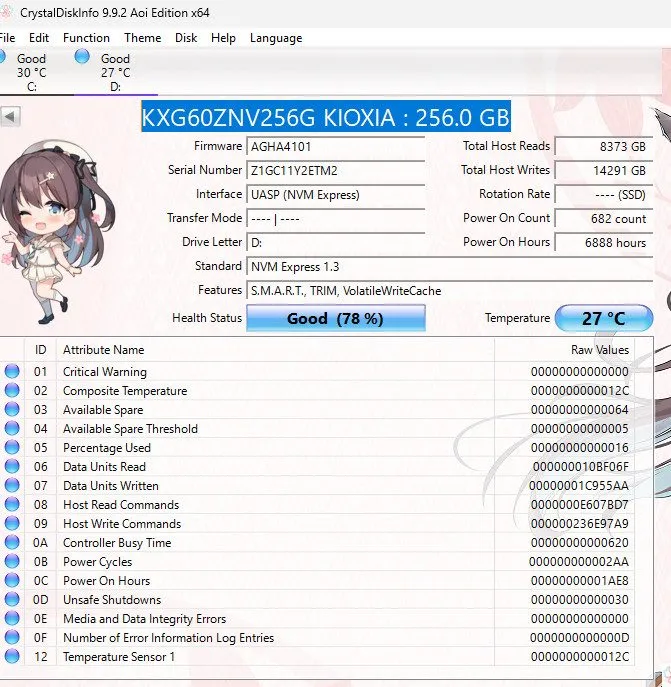Click status orb for Data Units Read

[x=12, y=467]
